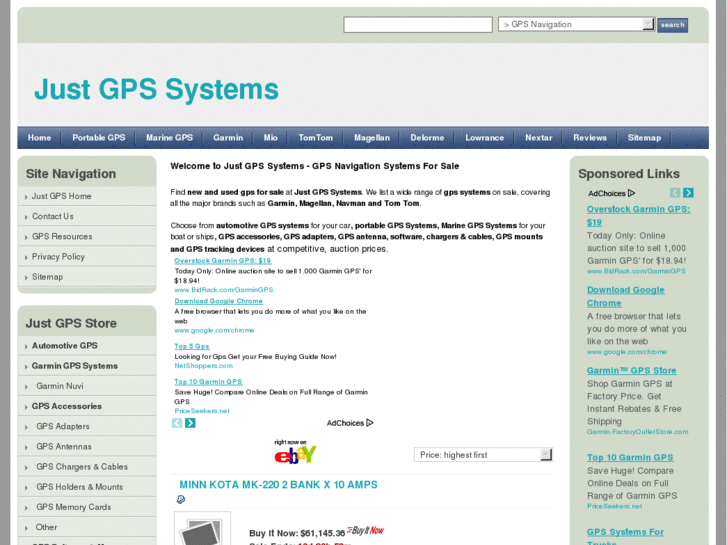
Task: Click the next-ad arrow below the center ads
Action: tap(190, 423)
